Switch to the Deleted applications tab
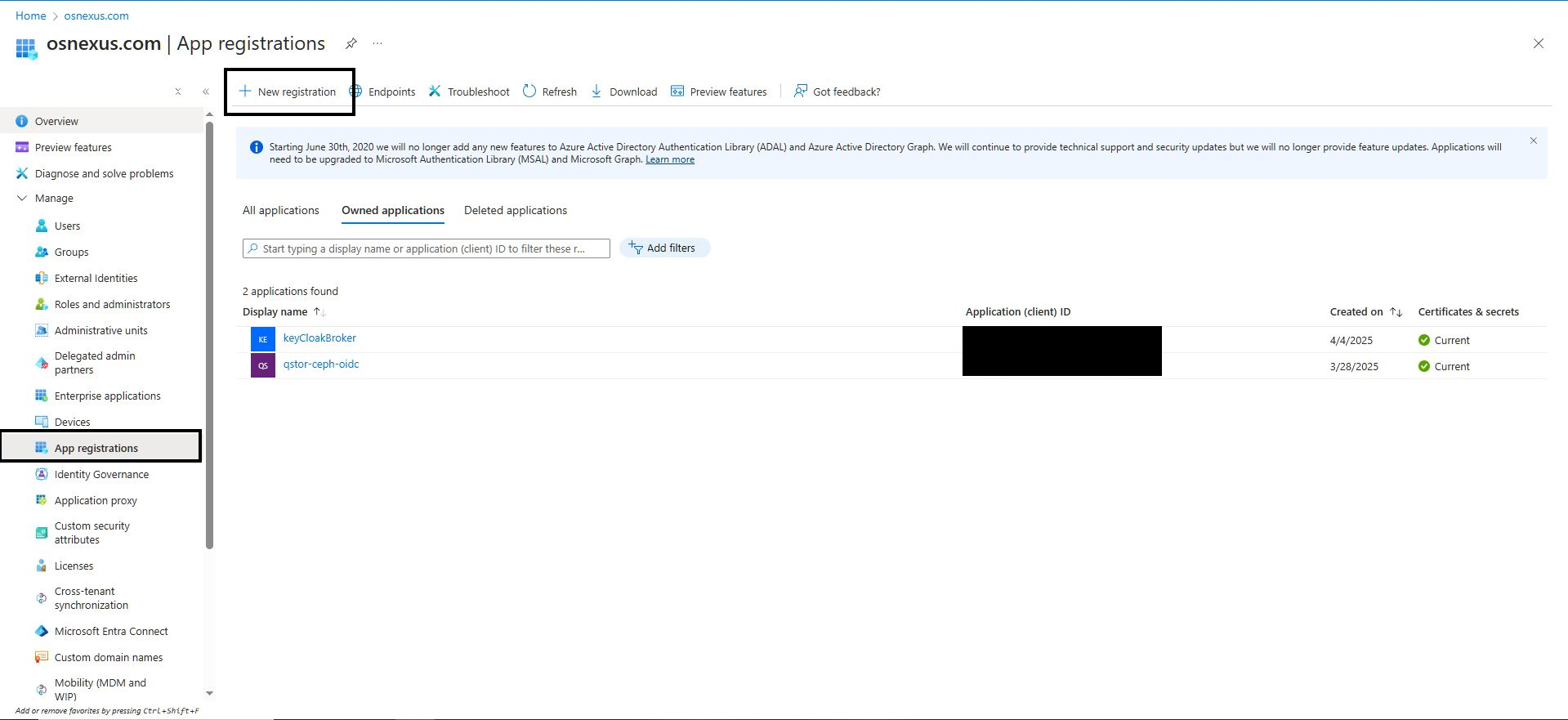The width and height of the screenshot is (1568, 720). coord(516,210)
